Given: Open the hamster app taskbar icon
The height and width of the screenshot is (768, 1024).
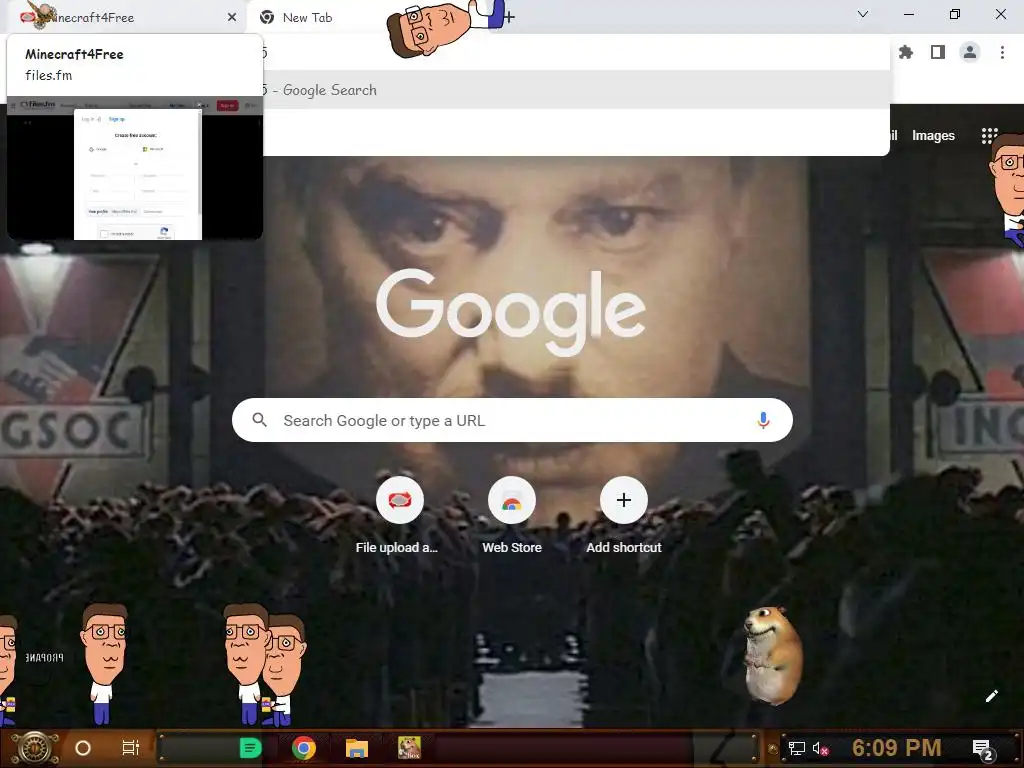Looking at the screenshot, I should point(409,748).
